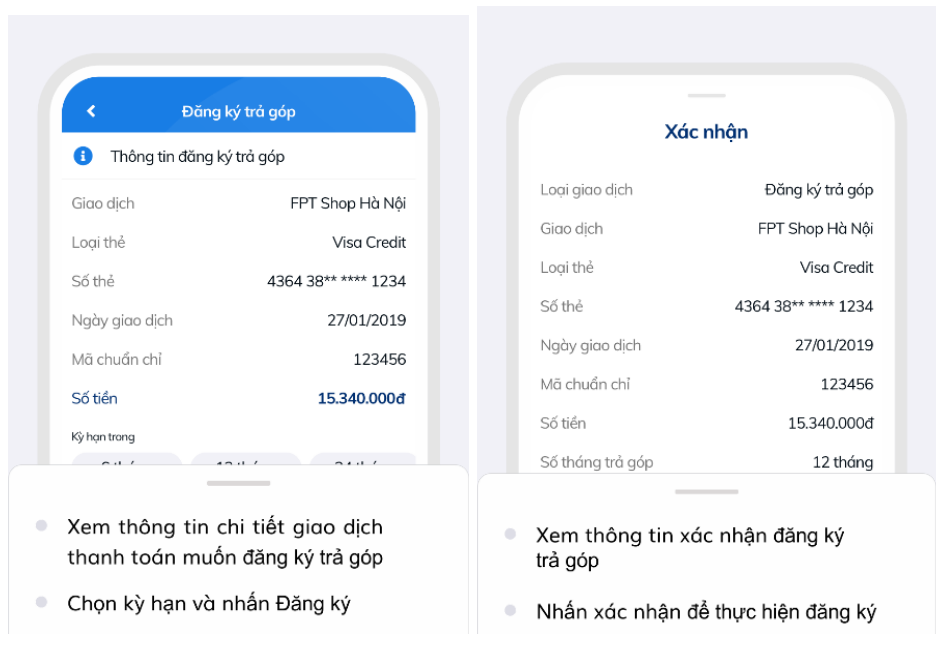Screen dimensions: 947x658
Task: Pick the 24-month term chip under Kỳ hạn trong
Action: [x=362, y=461]
